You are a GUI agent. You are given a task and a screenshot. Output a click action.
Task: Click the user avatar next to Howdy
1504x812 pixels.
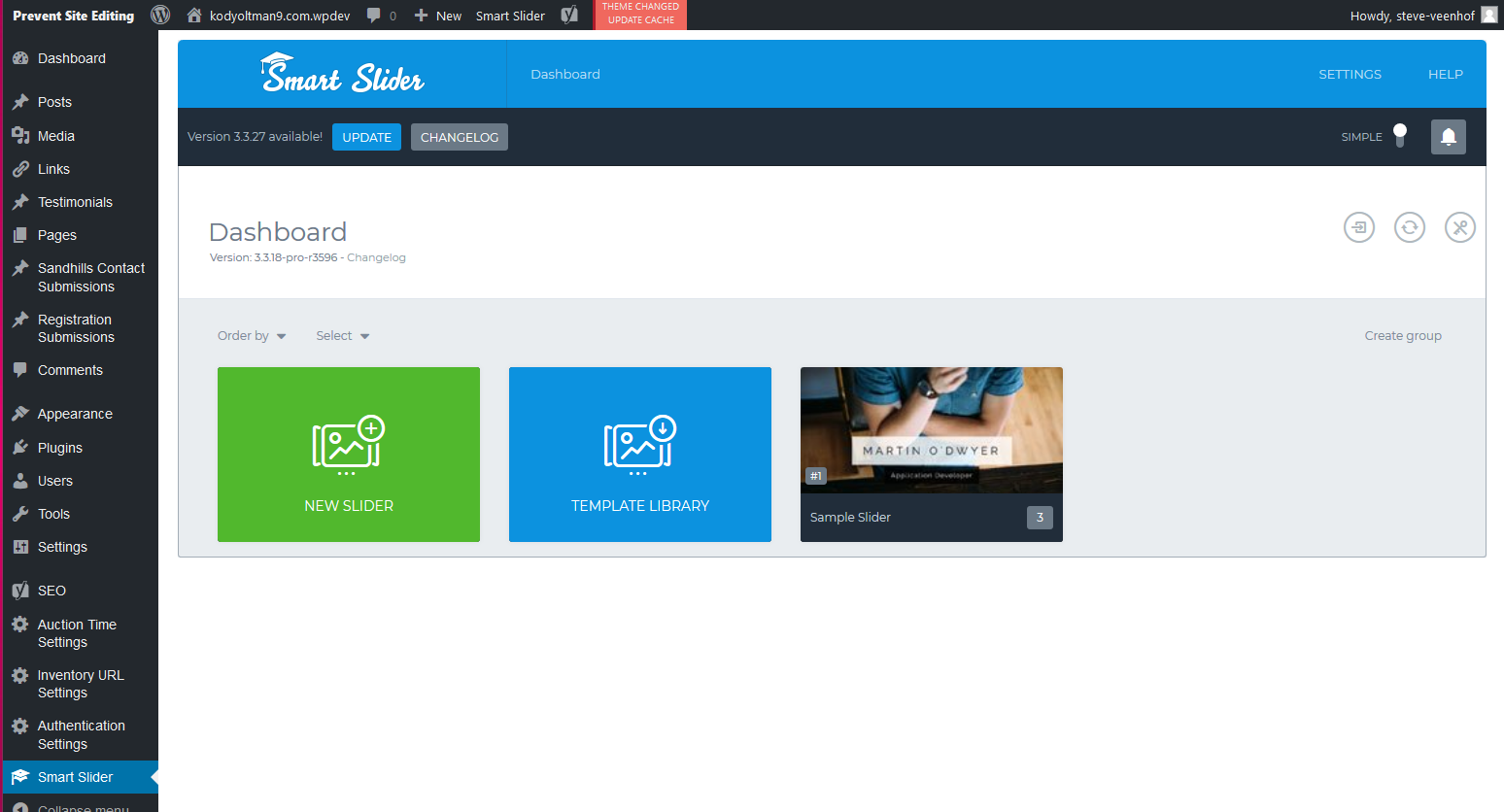pyautogui.click(x=1488, y=16)
